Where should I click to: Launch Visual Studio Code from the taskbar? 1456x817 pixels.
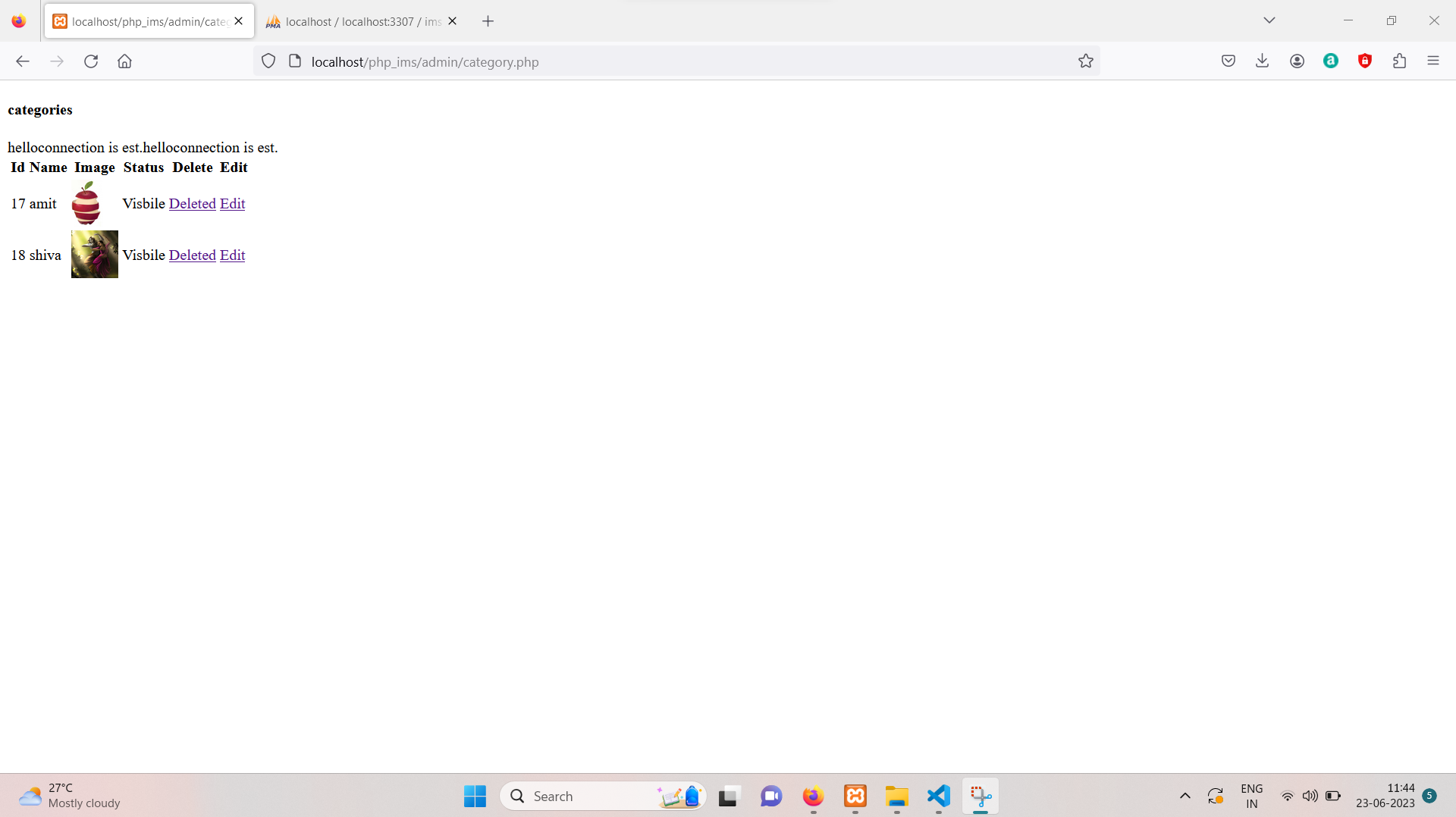coord(938,796)
